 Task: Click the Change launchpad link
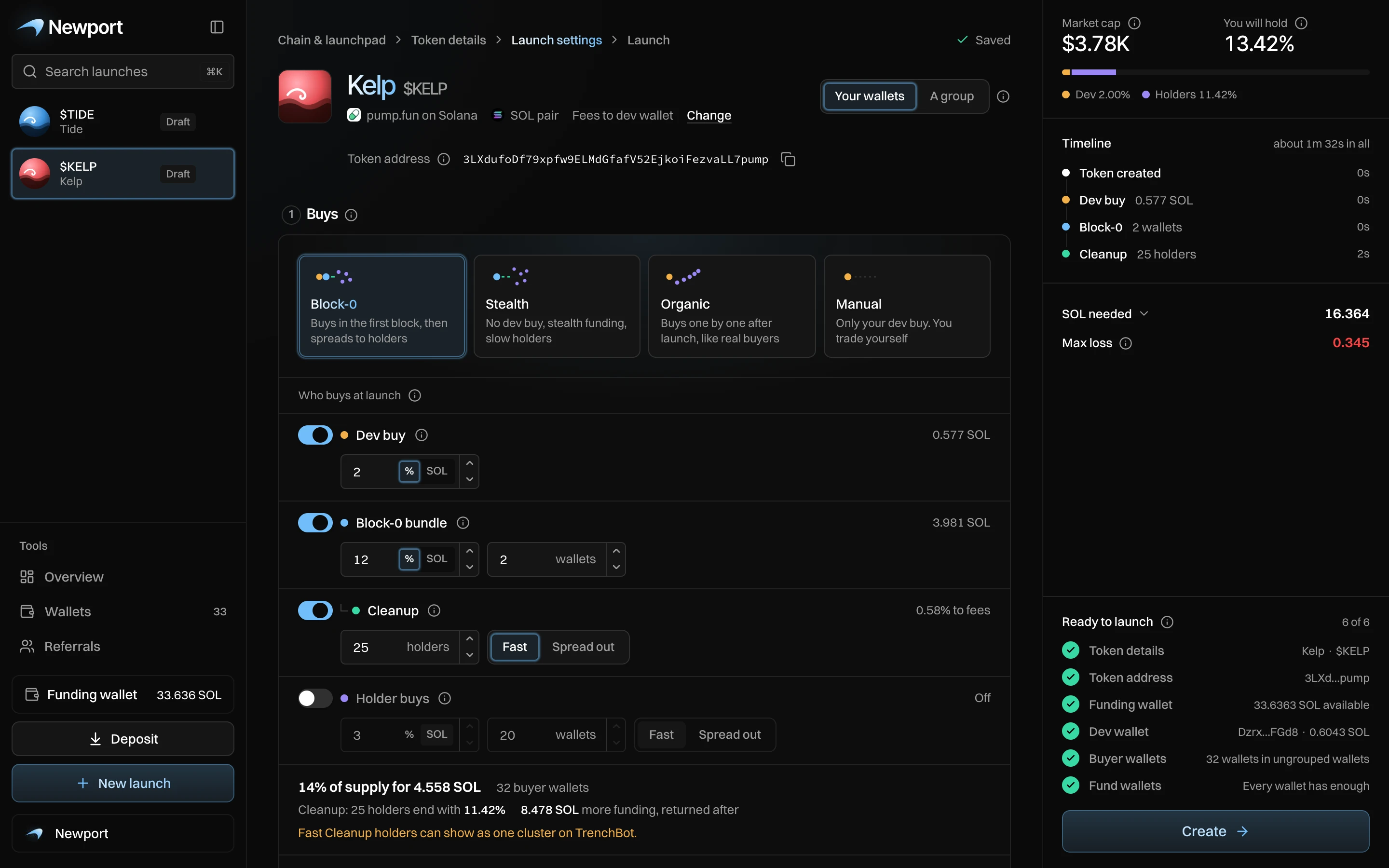[709, 115]
